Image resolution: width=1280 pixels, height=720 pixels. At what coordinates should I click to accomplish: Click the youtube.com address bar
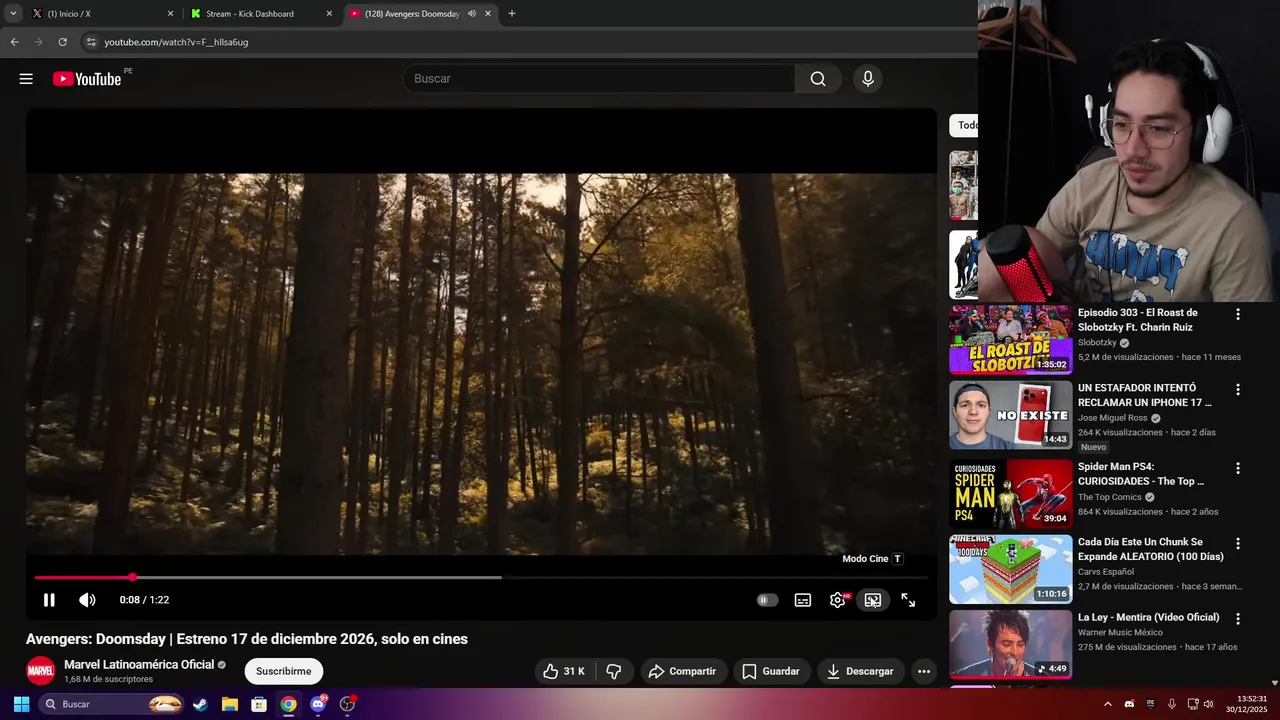(x=530, y=42)
